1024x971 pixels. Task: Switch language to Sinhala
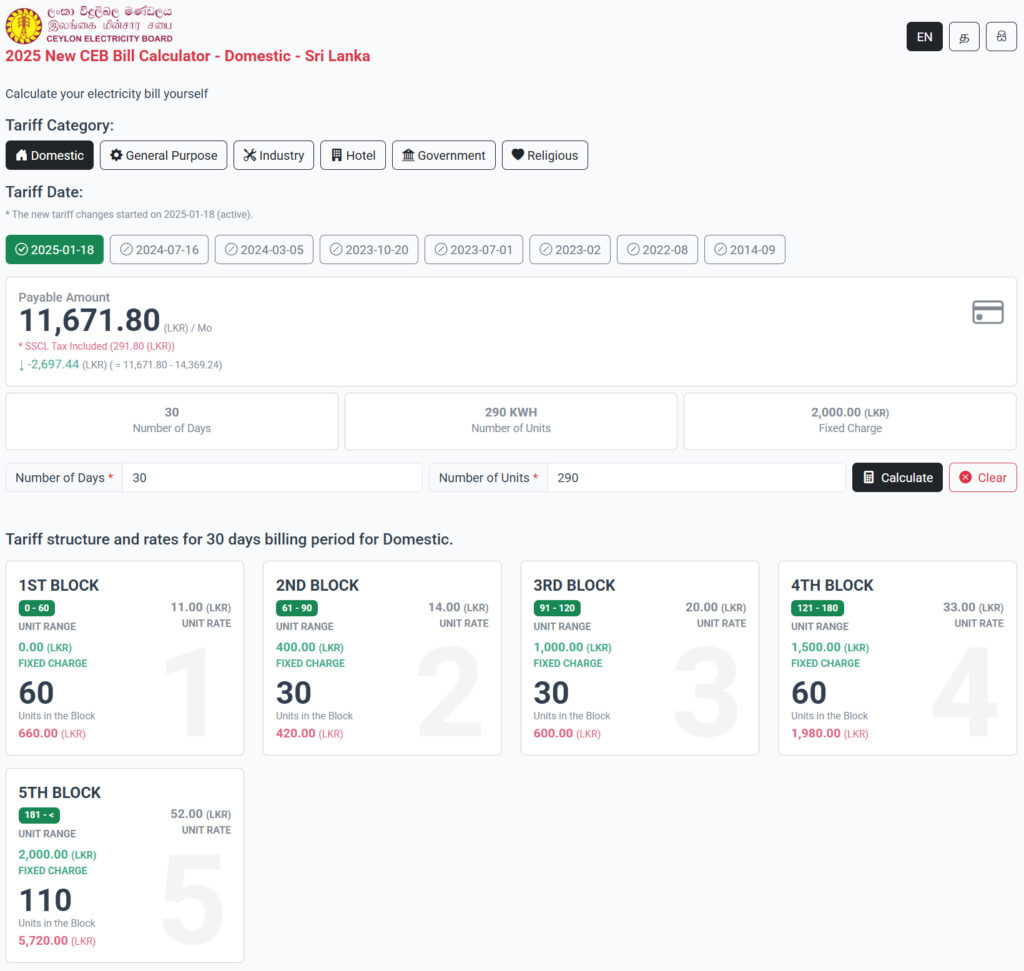1001,37
